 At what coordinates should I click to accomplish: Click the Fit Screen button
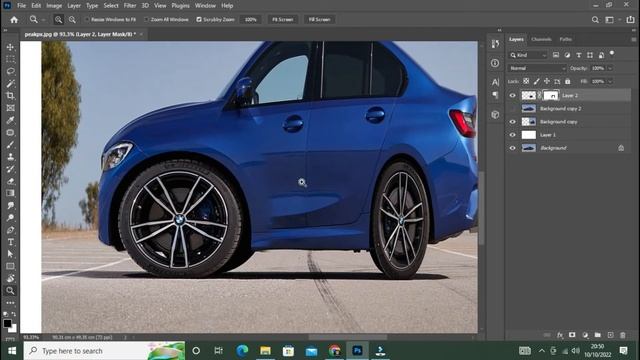pos(282,20)
